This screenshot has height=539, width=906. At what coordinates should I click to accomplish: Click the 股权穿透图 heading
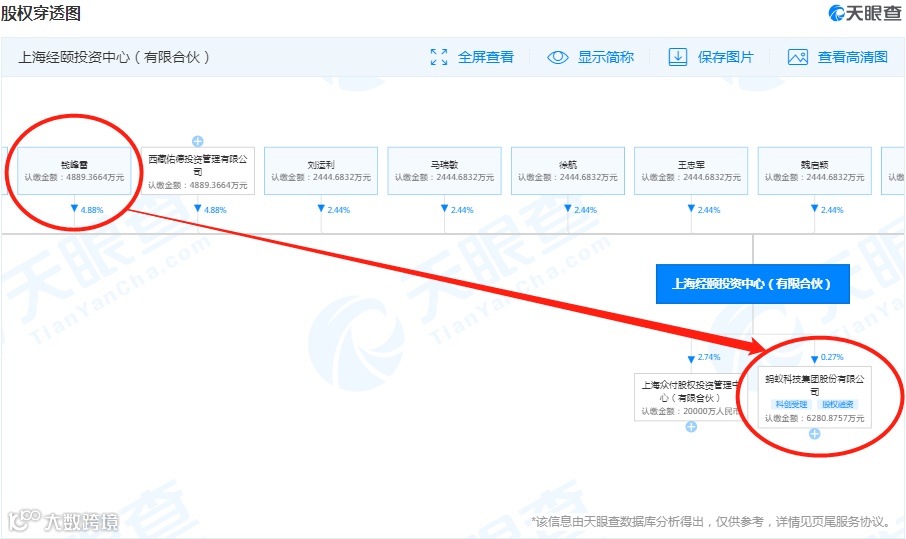point(40,13)
